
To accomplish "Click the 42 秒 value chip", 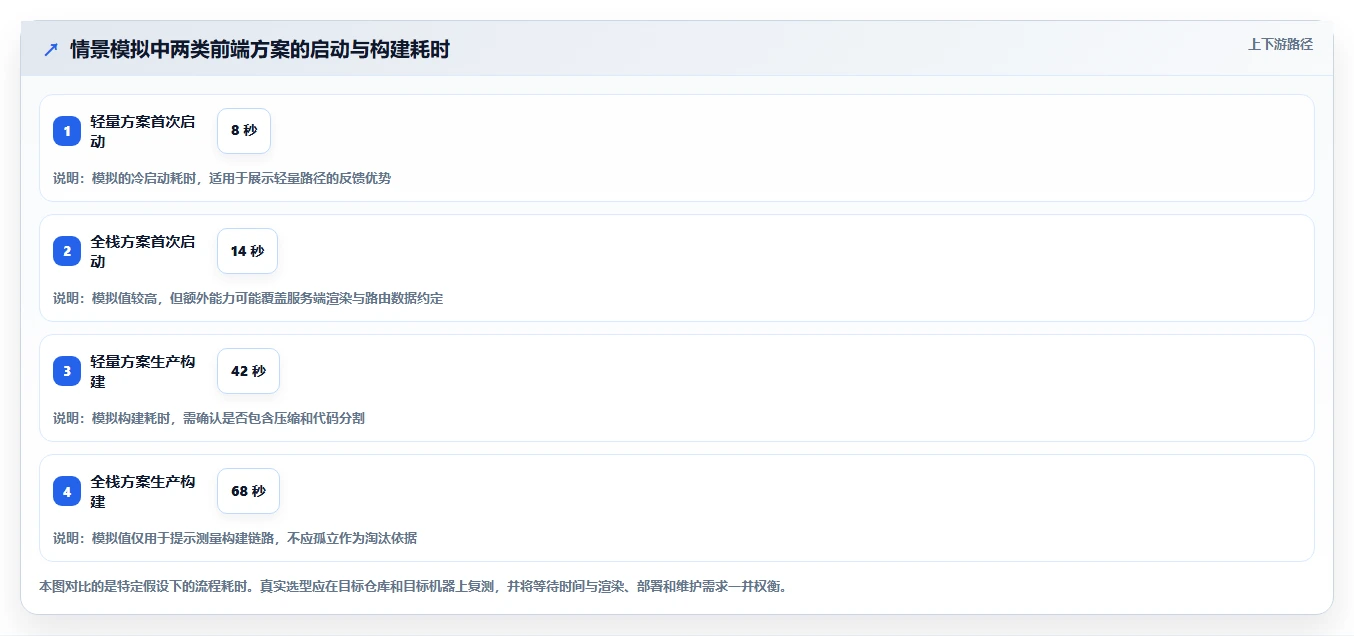I will click(x=248, y=371).
